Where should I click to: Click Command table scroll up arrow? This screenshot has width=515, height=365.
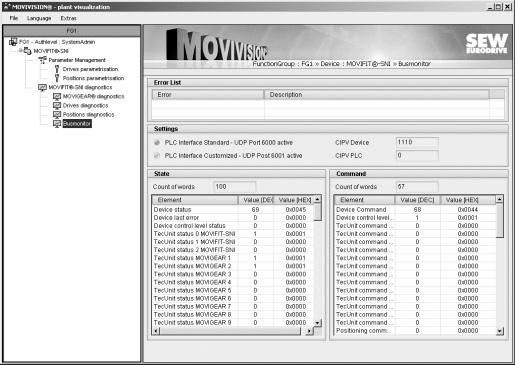tap(500, 199)
